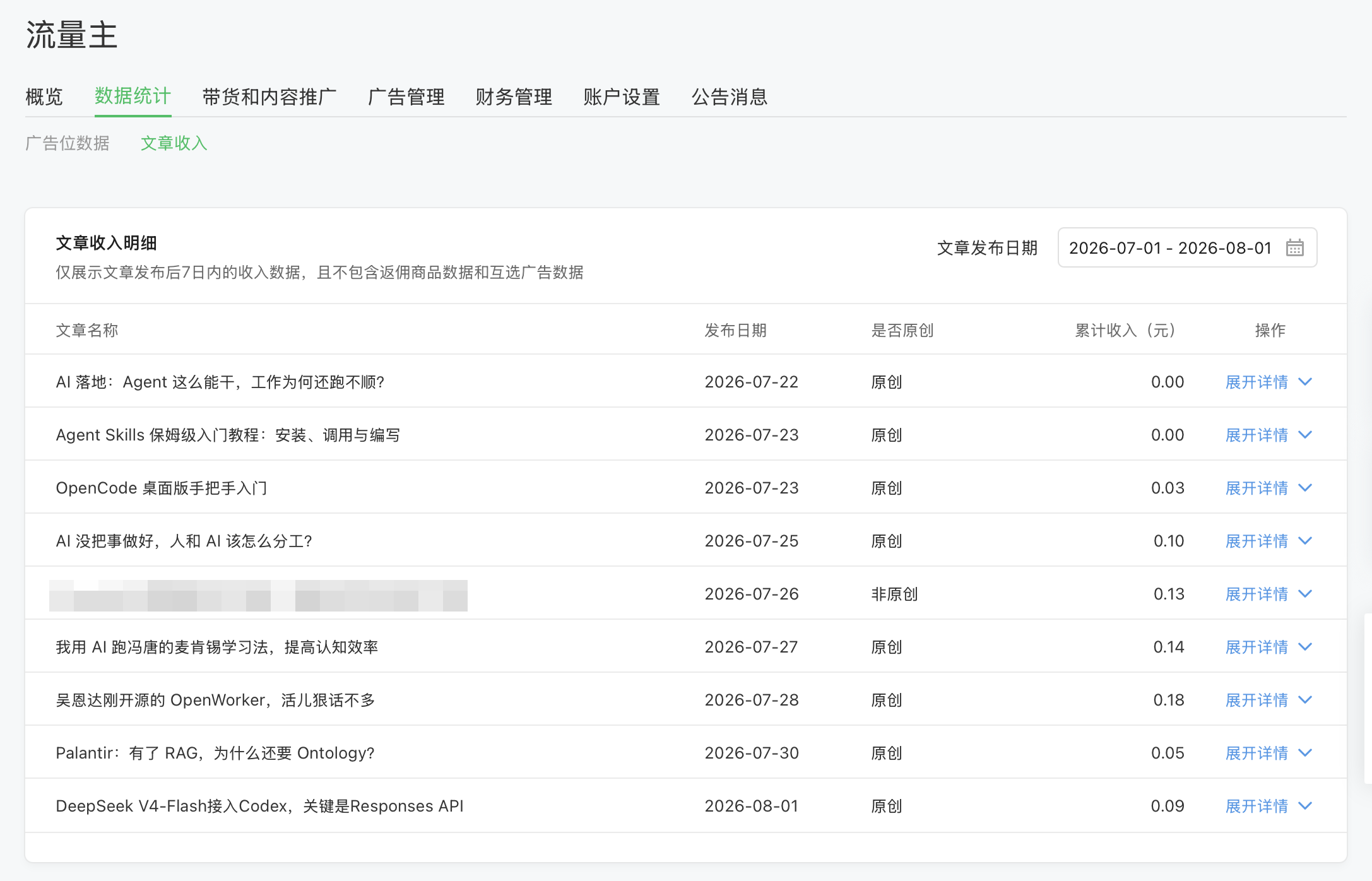
Task: Expand chevron in OpenWorker article row
Action: 1306,700
